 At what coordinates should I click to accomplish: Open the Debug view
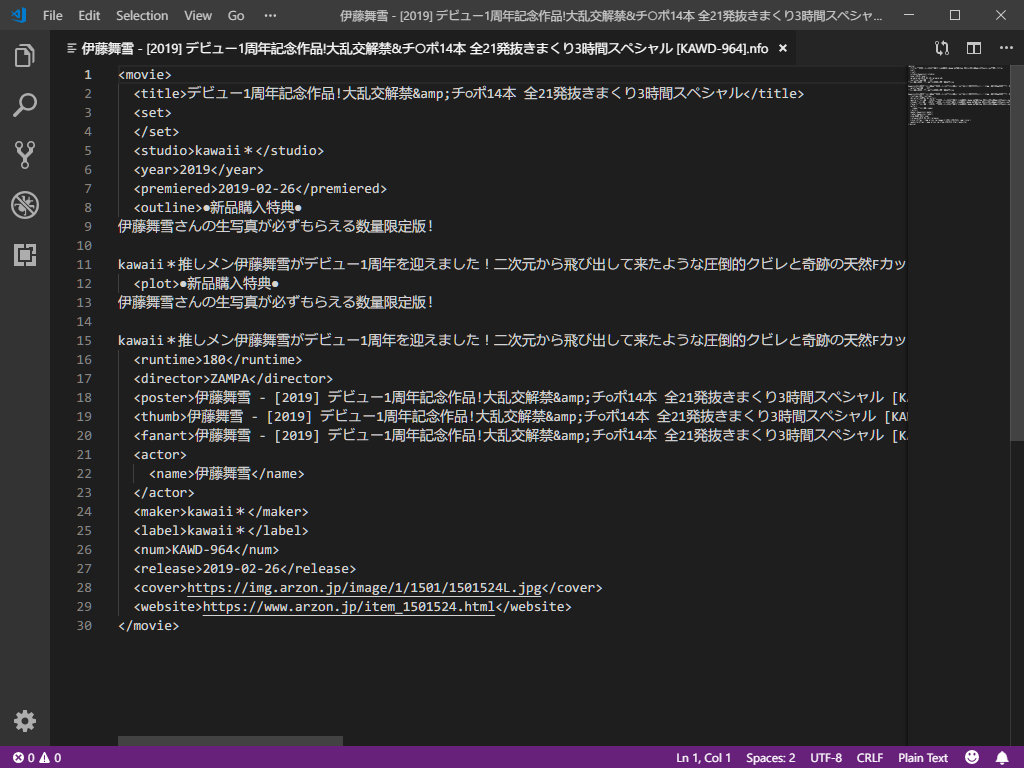tap(25, 205)
